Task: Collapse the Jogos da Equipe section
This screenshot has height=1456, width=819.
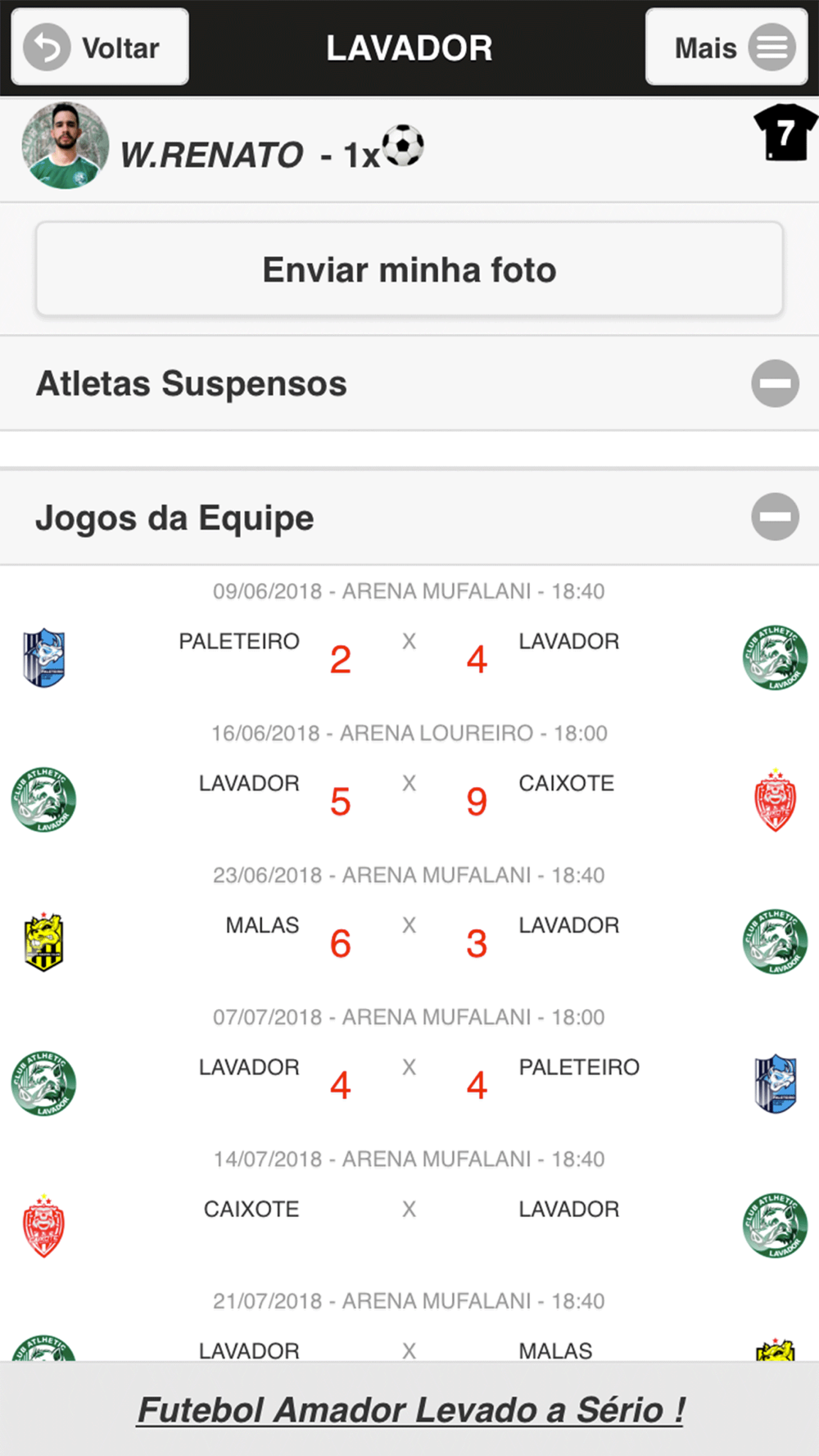Action: [775, 517]
